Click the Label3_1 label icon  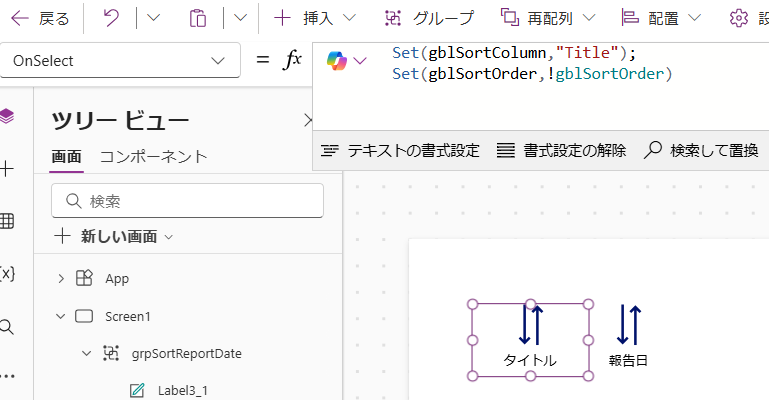[x=137, y=391]
